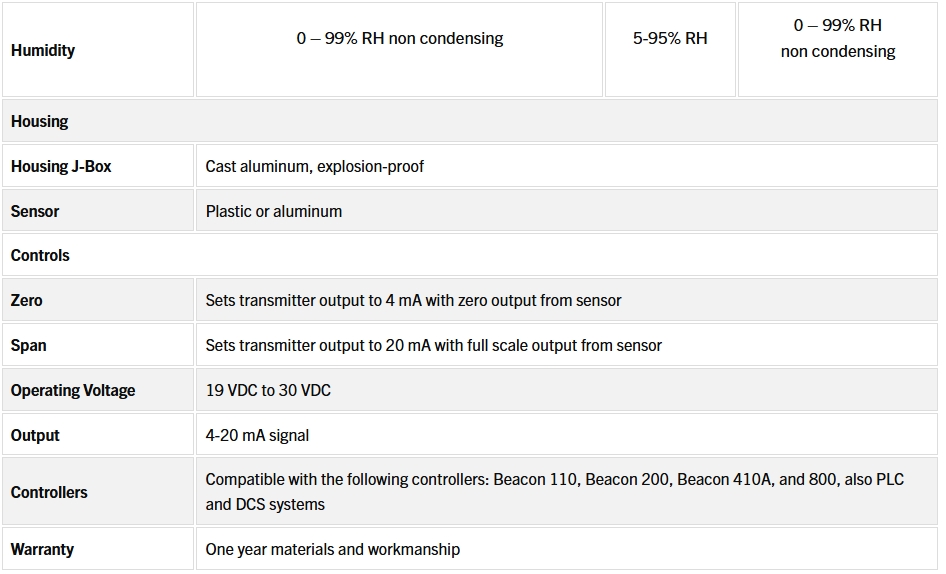Click "Cast aluminum, explosion-proof" text
This screenshot has width=946, height=574.
click(x=314, y=166)
